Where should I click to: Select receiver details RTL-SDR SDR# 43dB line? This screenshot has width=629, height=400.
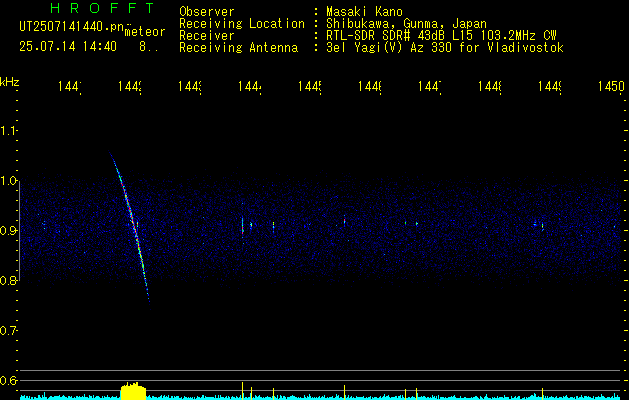(x=441, y=36)
